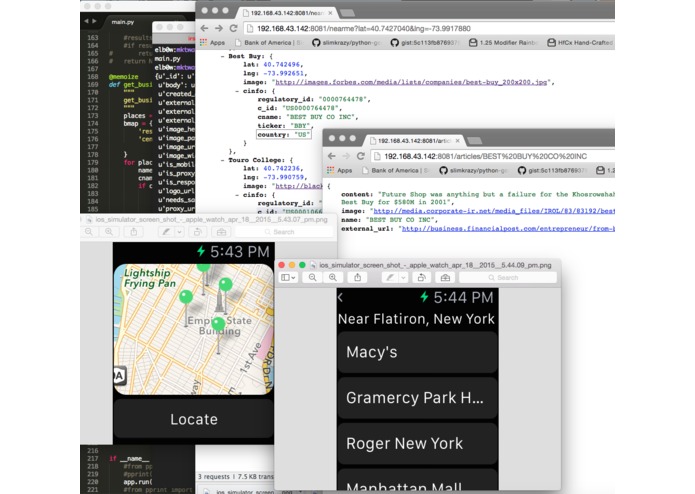
Task: Open Bank of America bookmark in nearme window
Action: point(269,43)
